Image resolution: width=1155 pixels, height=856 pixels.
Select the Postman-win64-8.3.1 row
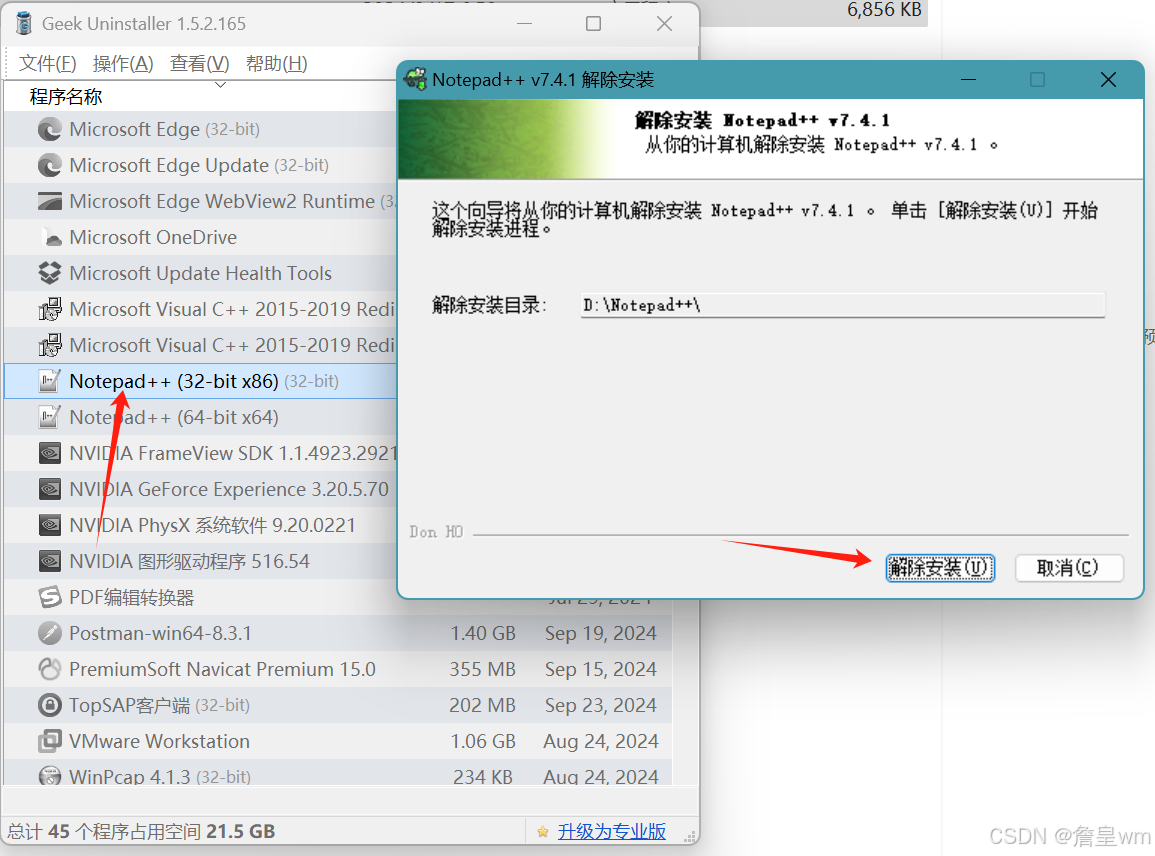click(x=338, y=633)
